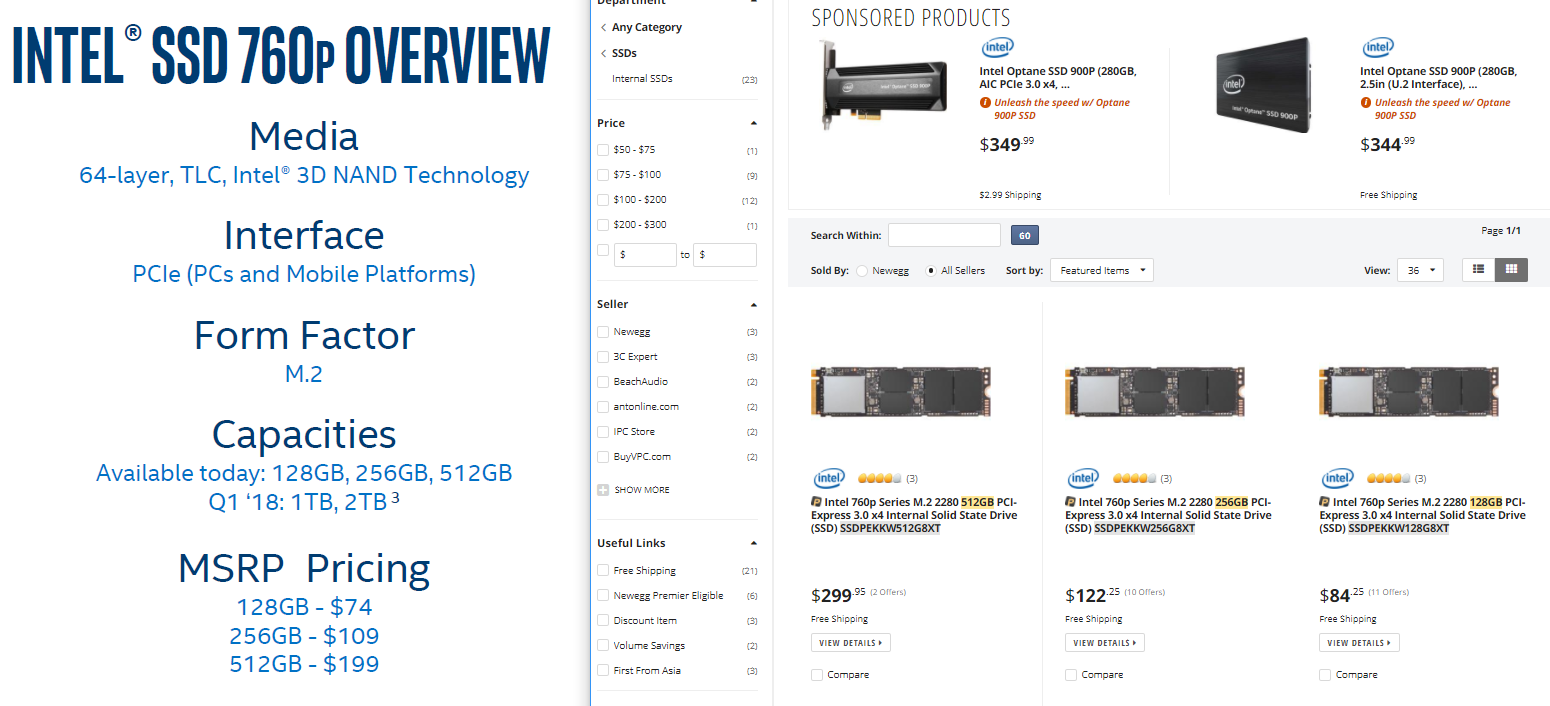1550x706 pixels.
Task: Click minimum price input field
Action: [x=645, y=255]
